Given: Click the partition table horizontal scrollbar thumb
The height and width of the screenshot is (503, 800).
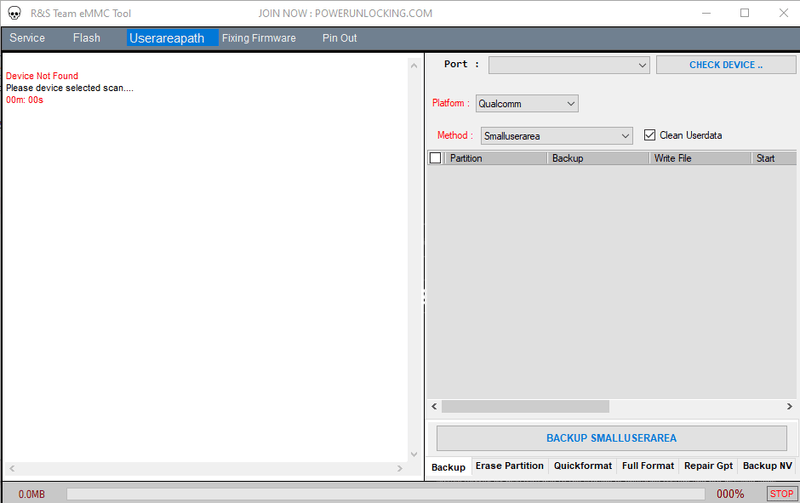Looking at the screenshot, I should (x=526, y=406).
